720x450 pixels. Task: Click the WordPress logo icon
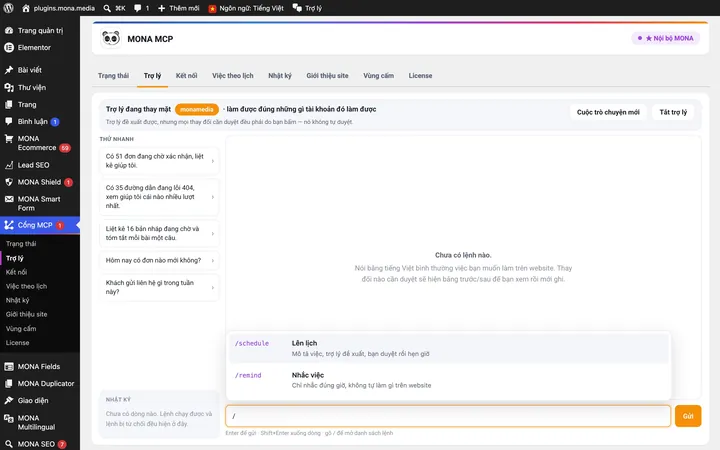tap(8, 8)
